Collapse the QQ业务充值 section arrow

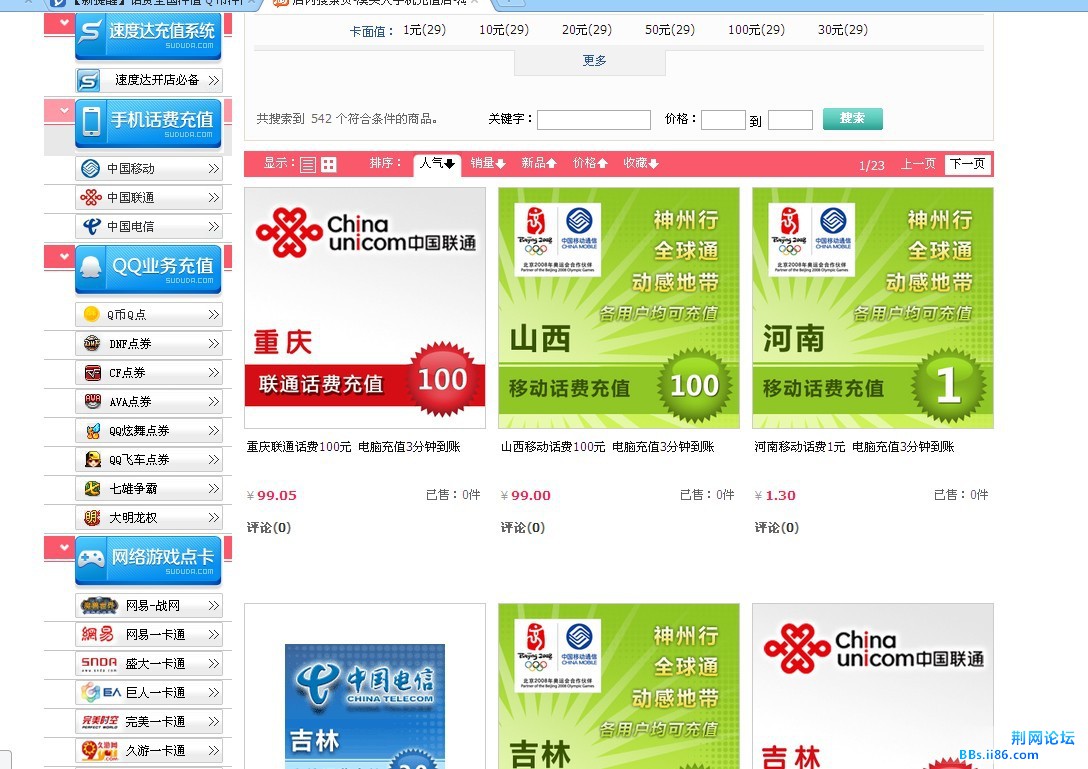pos(64,256)
